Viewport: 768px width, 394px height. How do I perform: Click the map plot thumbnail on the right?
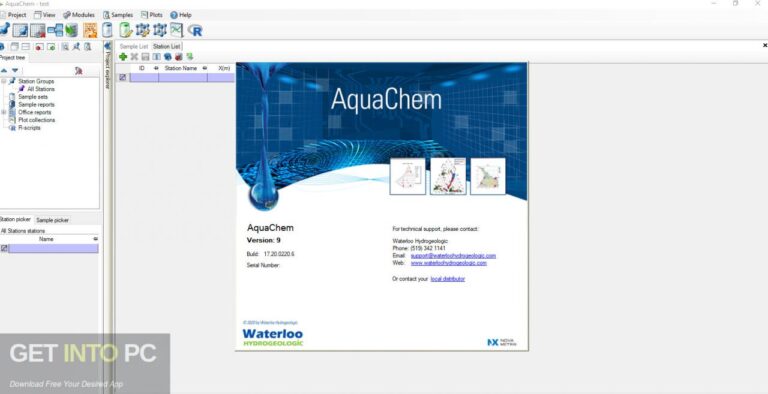488,176
